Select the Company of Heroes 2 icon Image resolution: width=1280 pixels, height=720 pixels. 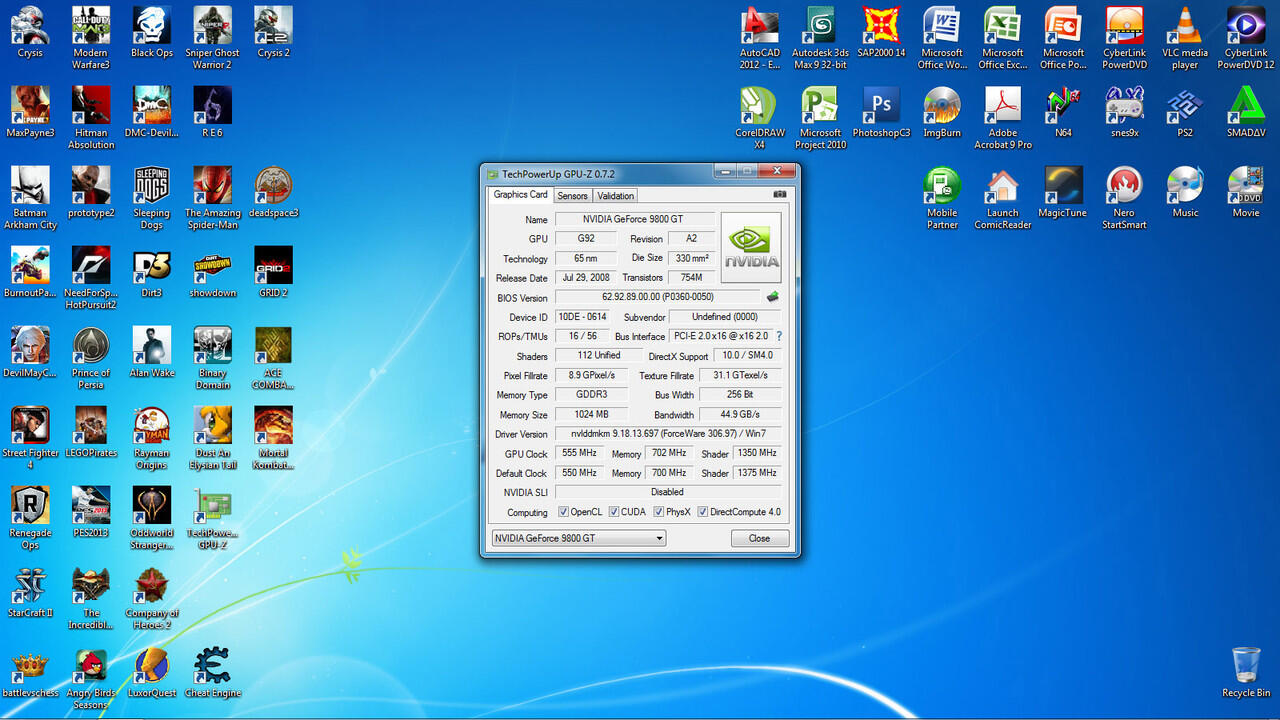click(x=152, y=598)
